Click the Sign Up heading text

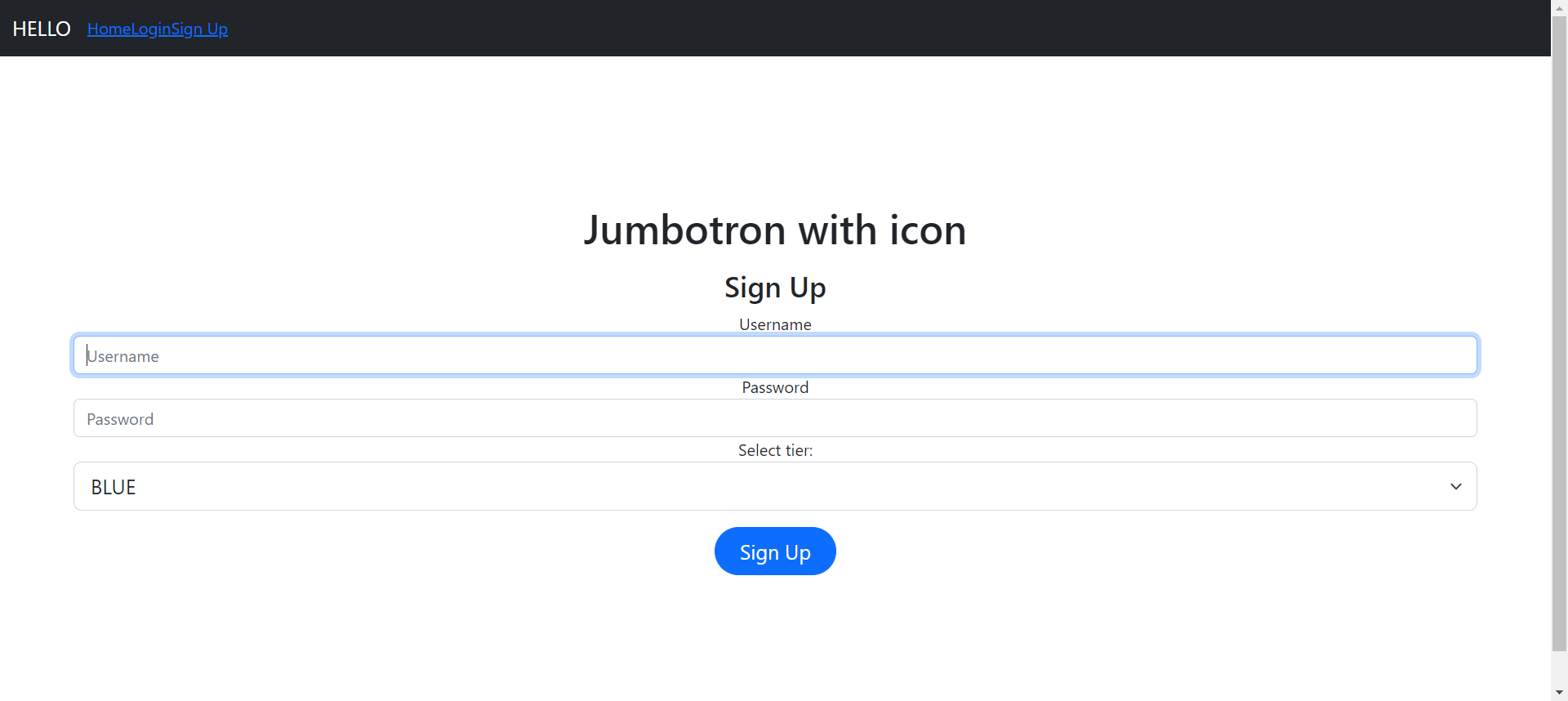[775, 288]
